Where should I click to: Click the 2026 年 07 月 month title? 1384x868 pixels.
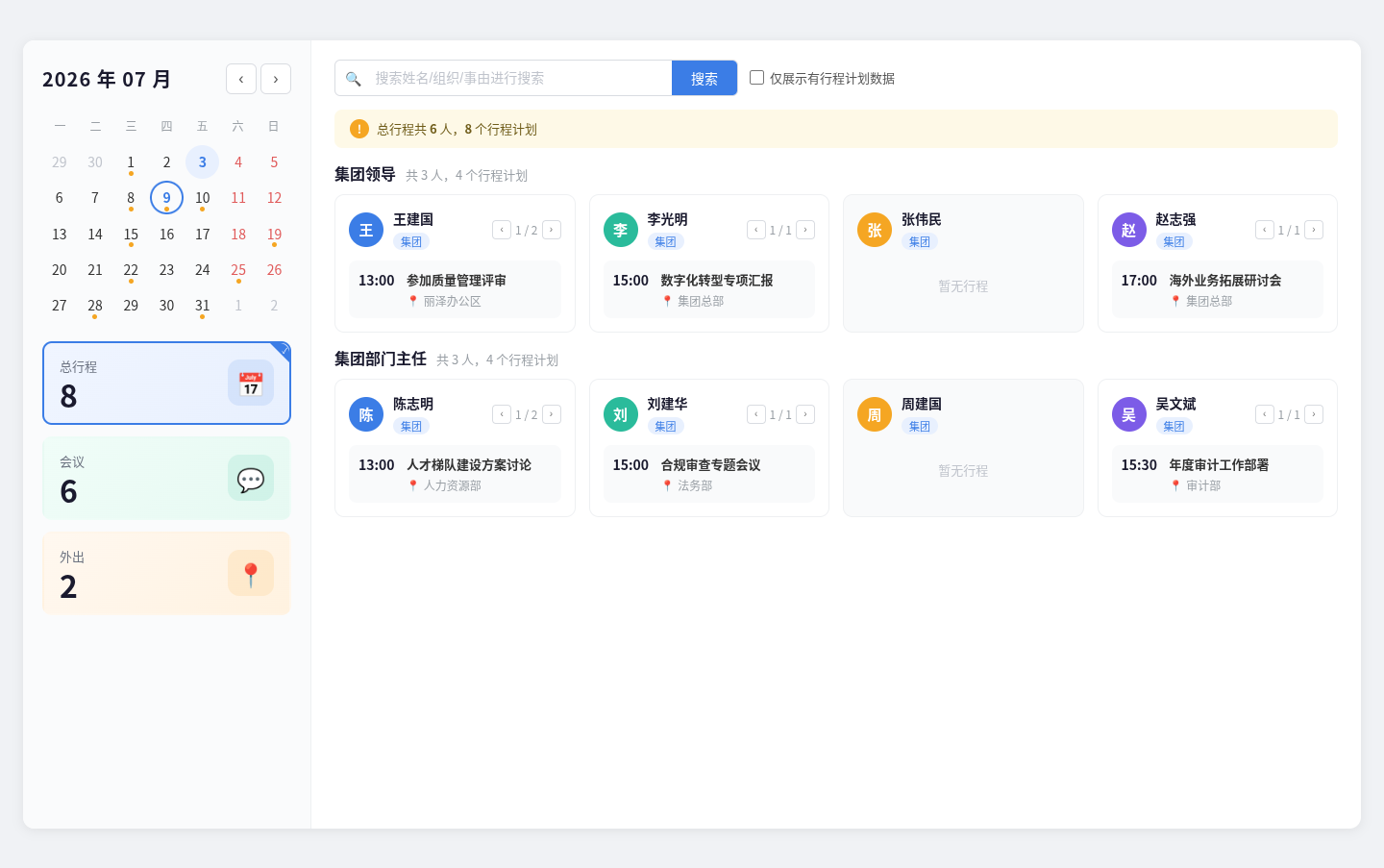tap(107, 79)
